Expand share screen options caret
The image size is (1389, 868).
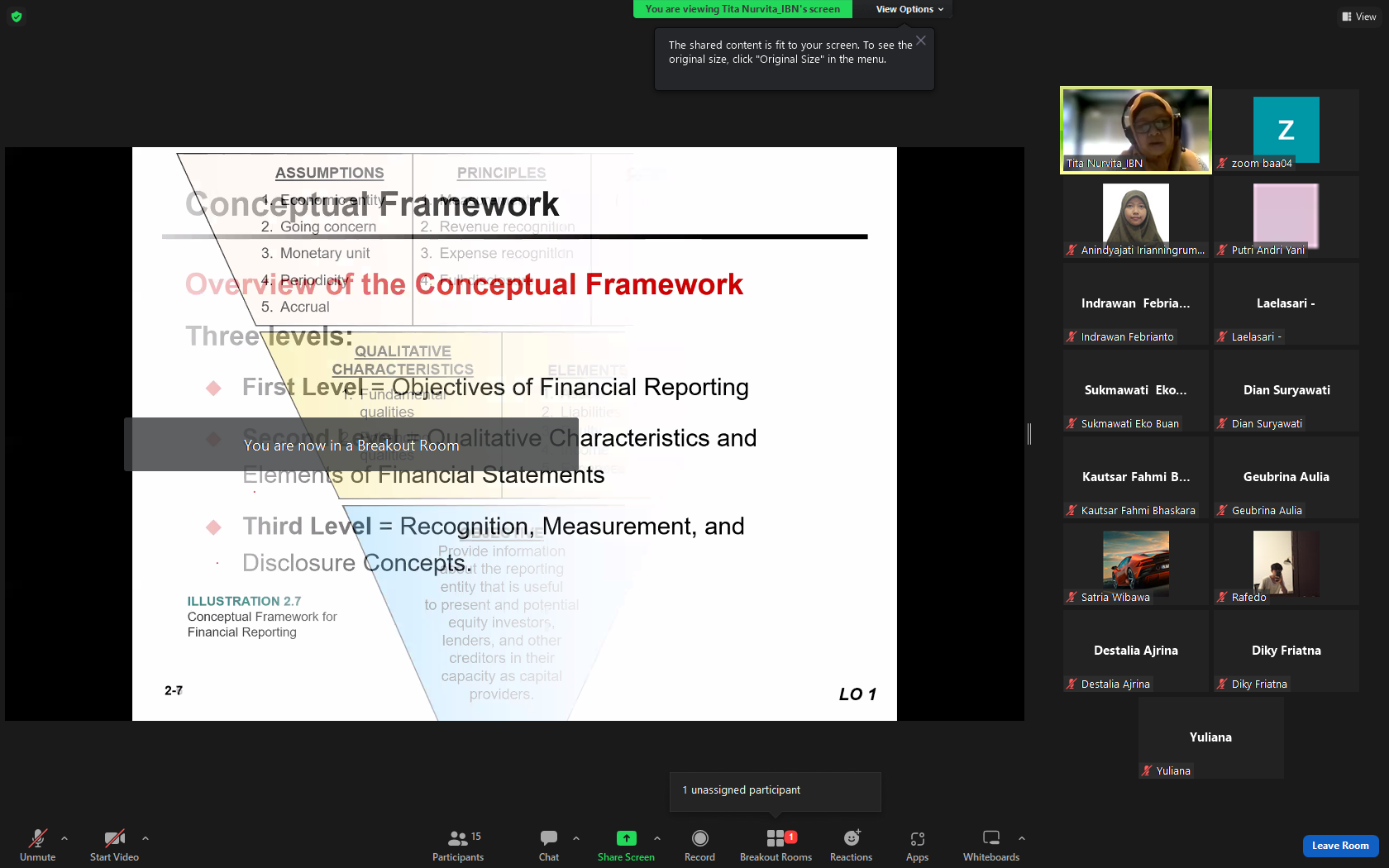[x=657, y=838]
